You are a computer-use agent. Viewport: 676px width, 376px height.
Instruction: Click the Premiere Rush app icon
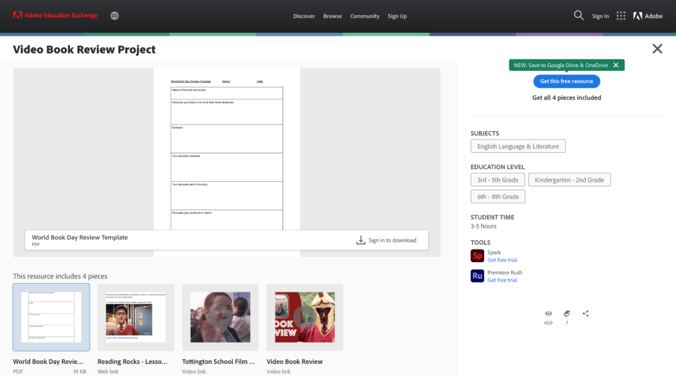click(x=477, y=276)
